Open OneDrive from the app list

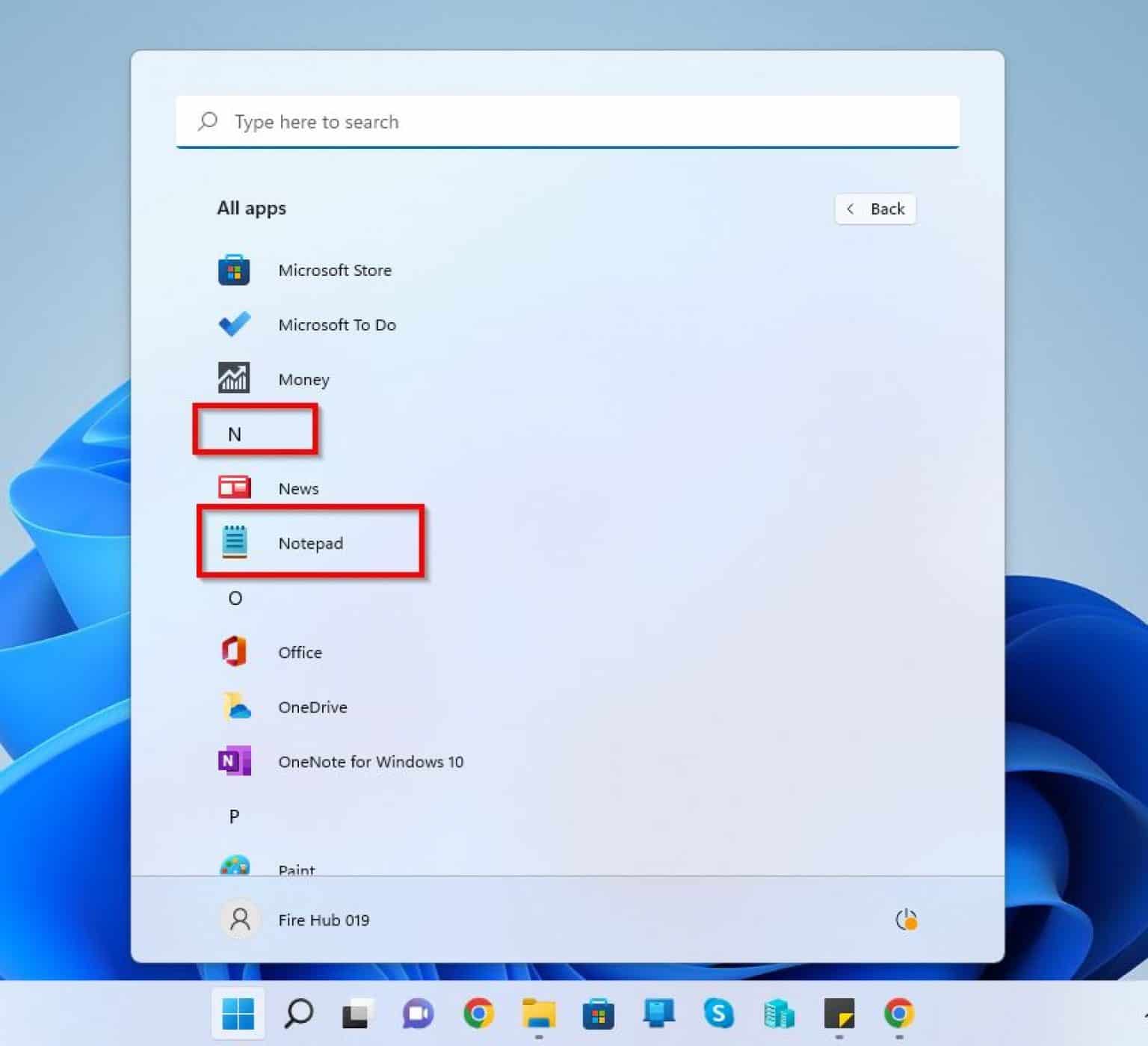312,707
